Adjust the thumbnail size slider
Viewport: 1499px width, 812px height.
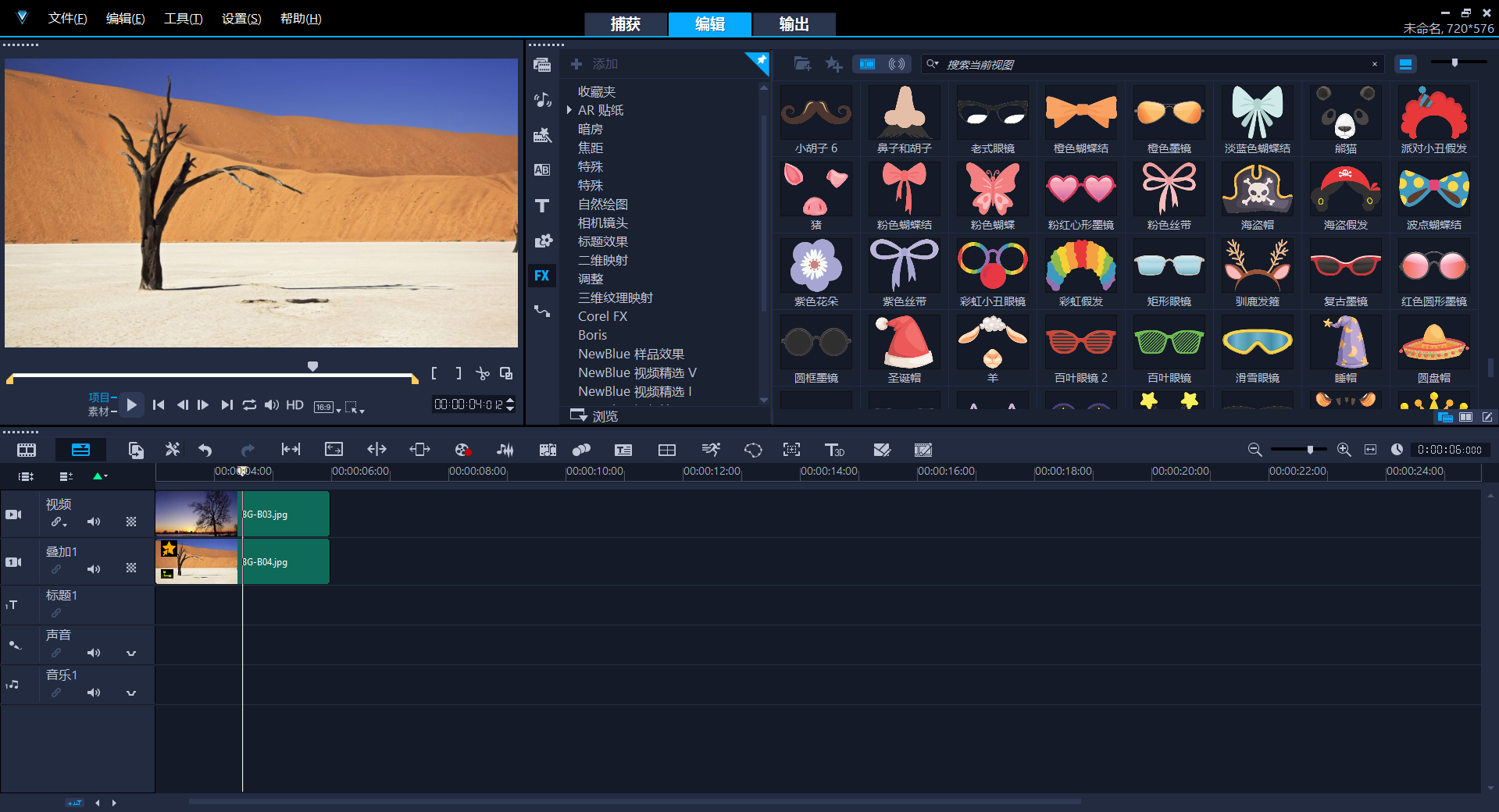[x=1454, y=62]
